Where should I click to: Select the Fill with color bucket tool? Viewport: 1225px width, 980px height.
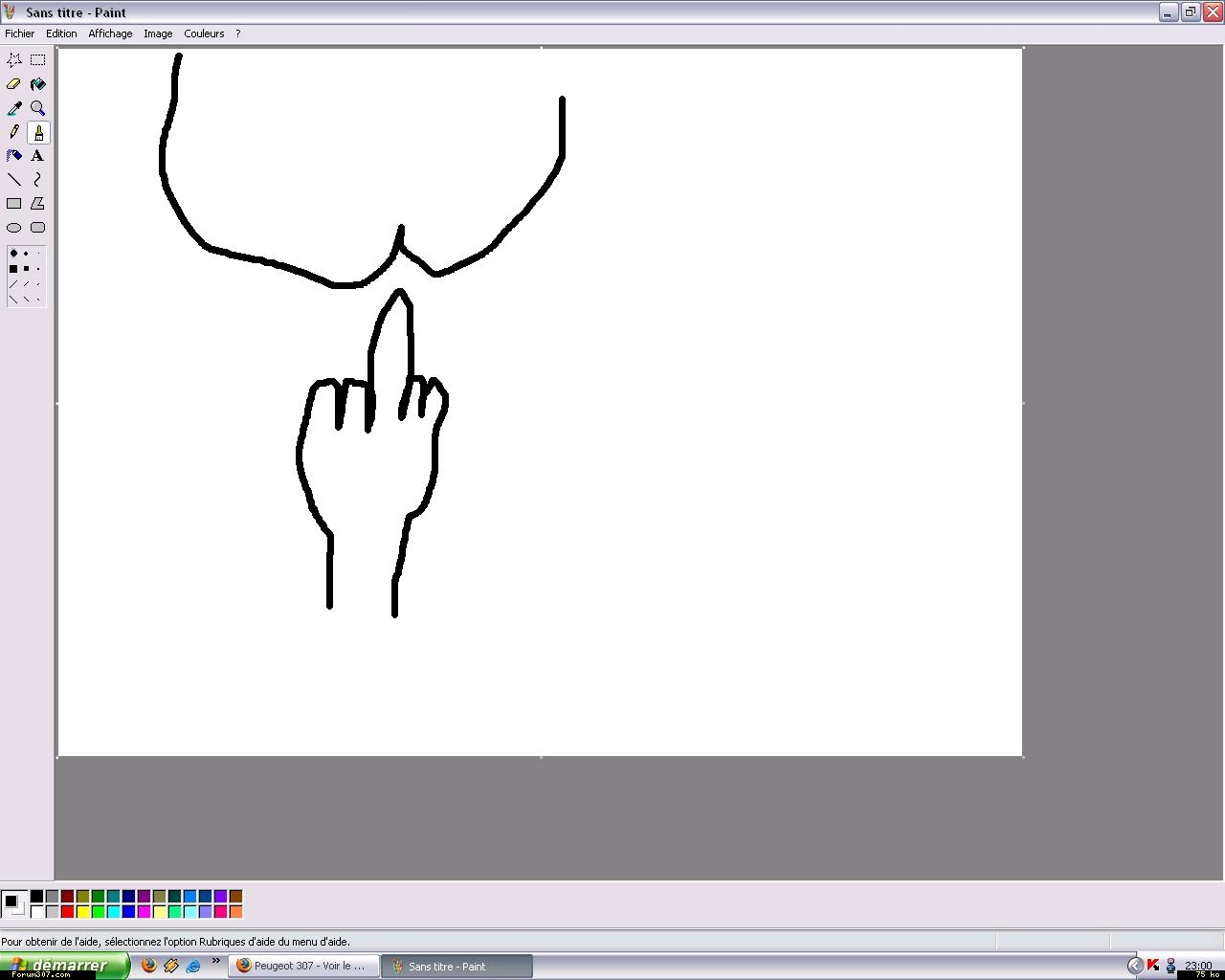38,84
